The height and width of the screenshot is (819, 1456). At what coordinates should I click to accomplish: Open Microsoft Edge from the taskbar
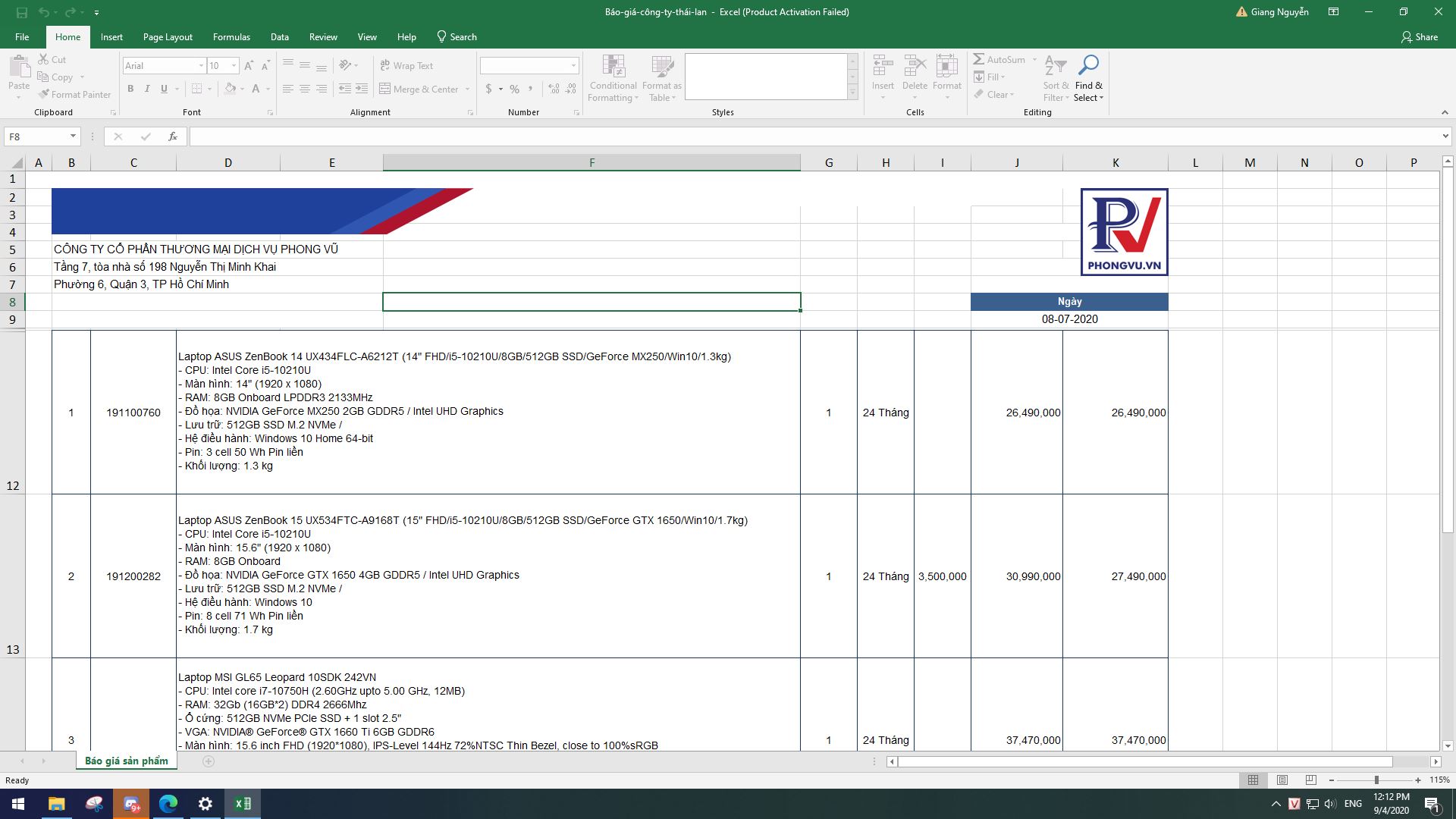tap(168, 804)
